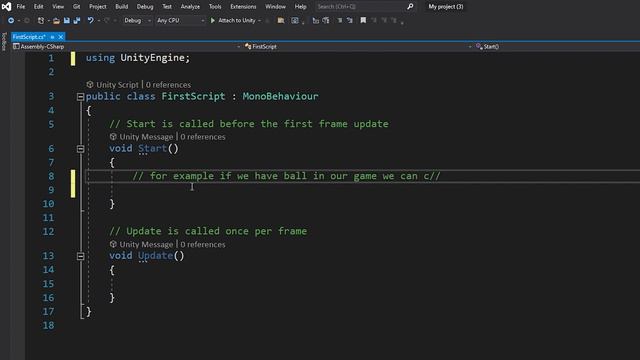
Task: Click the Find in Files folder icon
Action: click(281, 20)
